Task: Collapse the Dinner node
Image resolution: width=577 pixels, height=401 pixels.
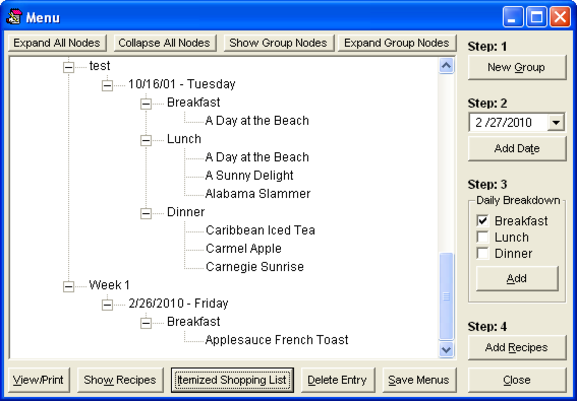Action: [x=146, y=213]
